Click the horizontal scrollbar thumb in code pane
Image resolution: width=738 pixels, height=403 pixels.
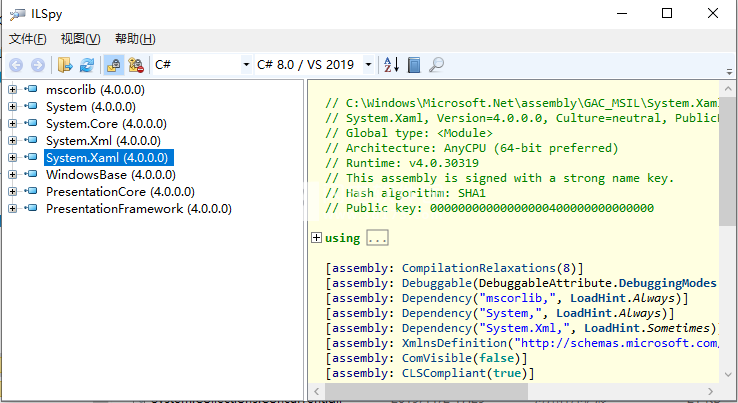tap(426, 391)
